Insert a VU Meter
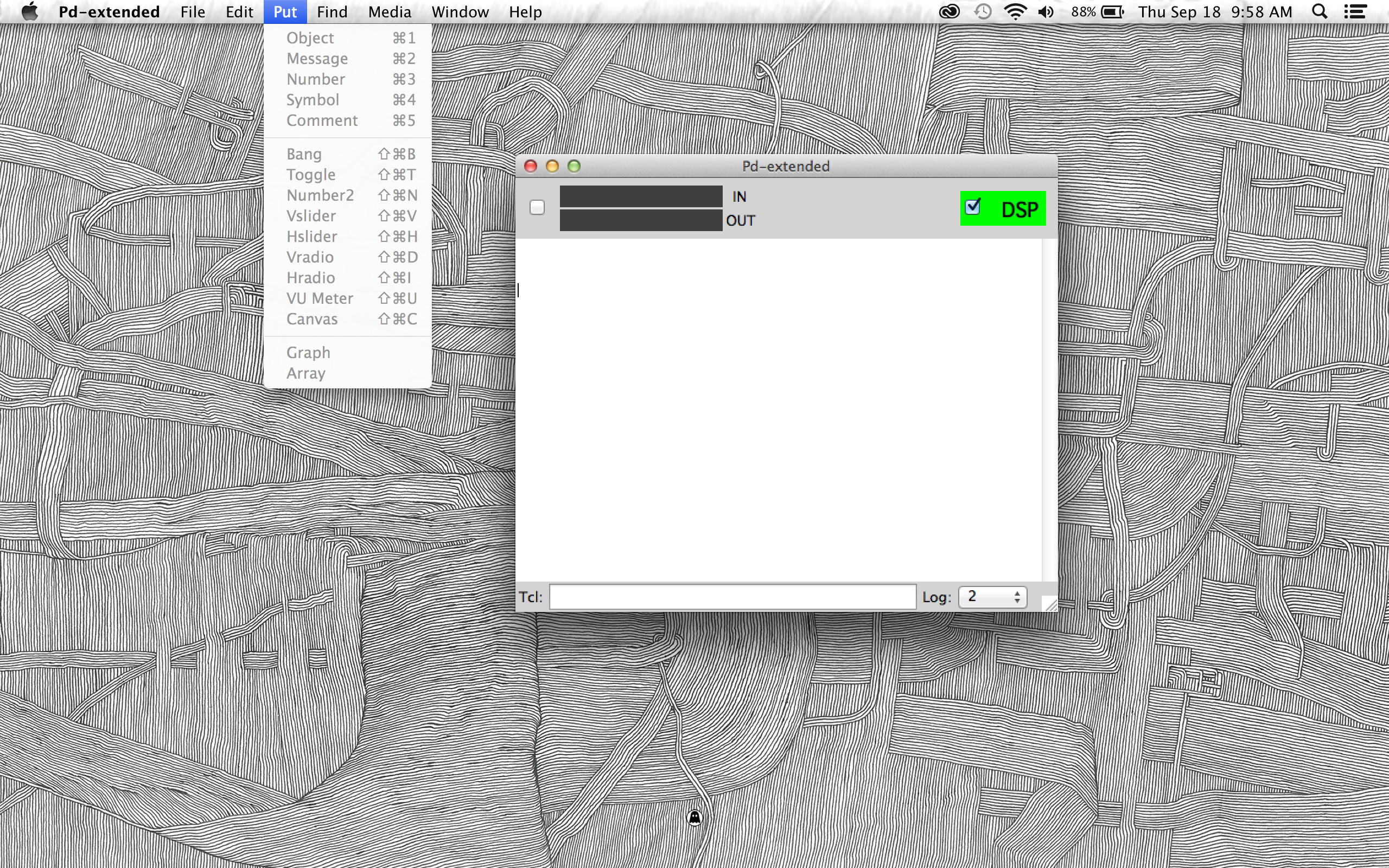 (319, 298)
